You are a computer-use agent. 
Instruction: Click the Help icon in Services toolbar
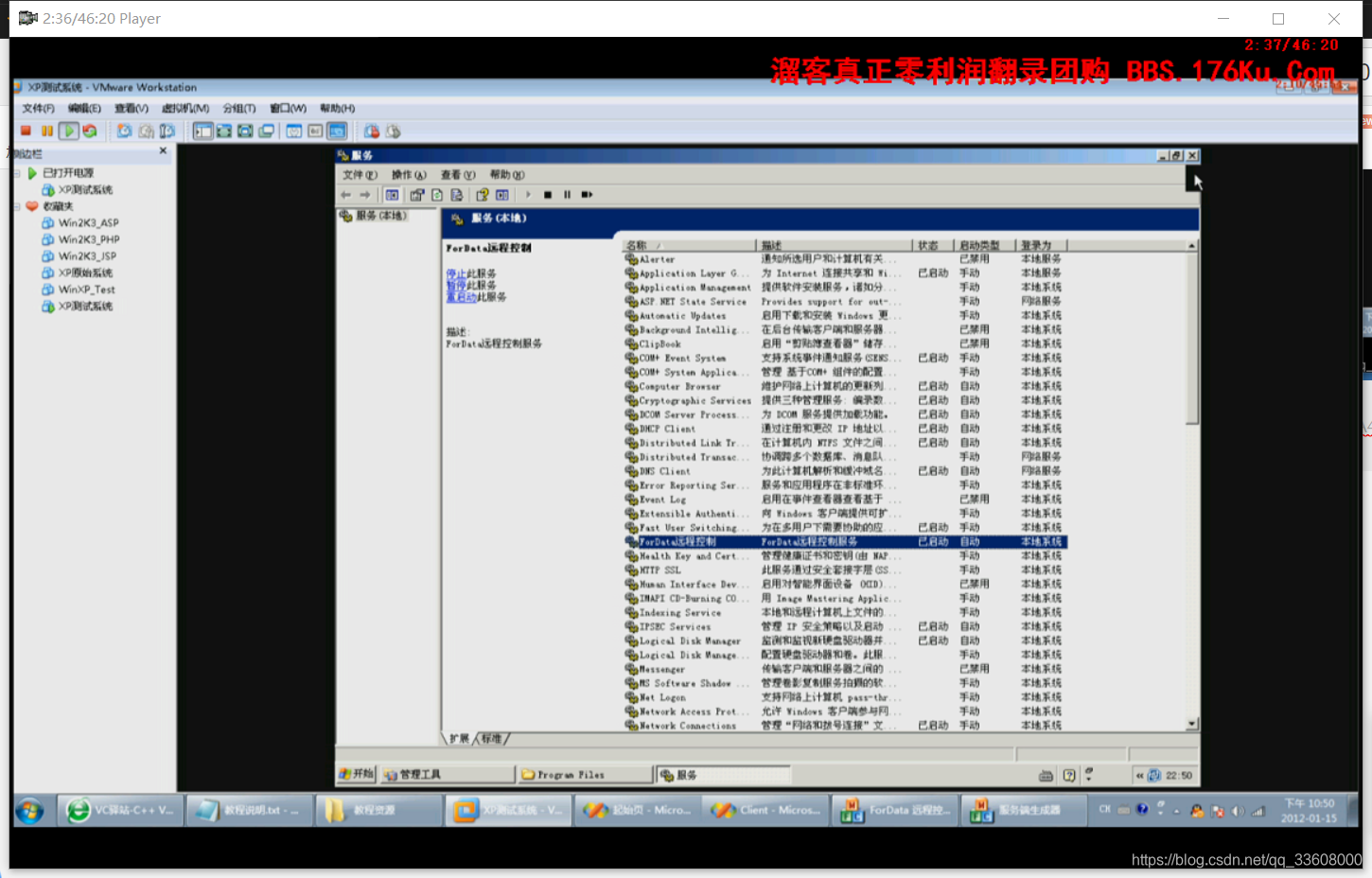pyautogui.click(x=483, y=195)
